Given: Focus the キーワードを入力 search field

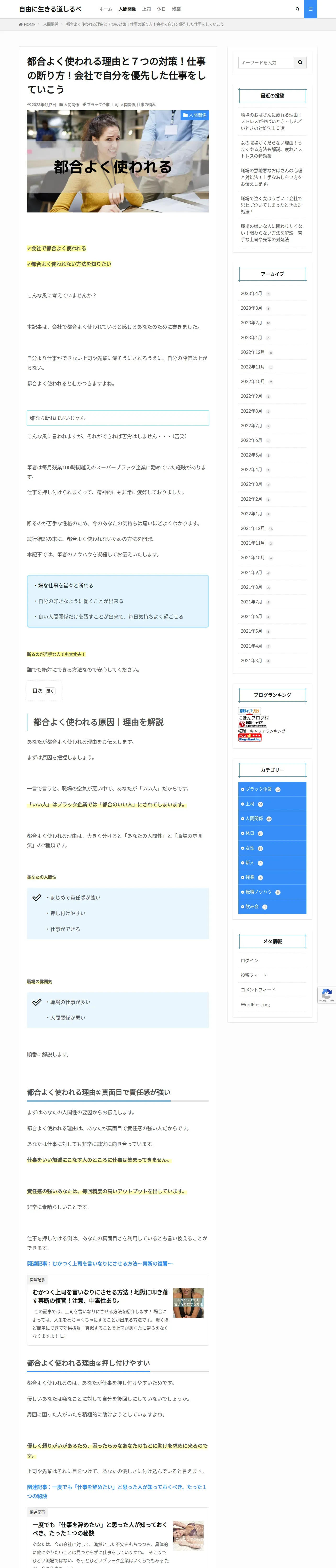Looking at the screenshot, I should [266, 63].
